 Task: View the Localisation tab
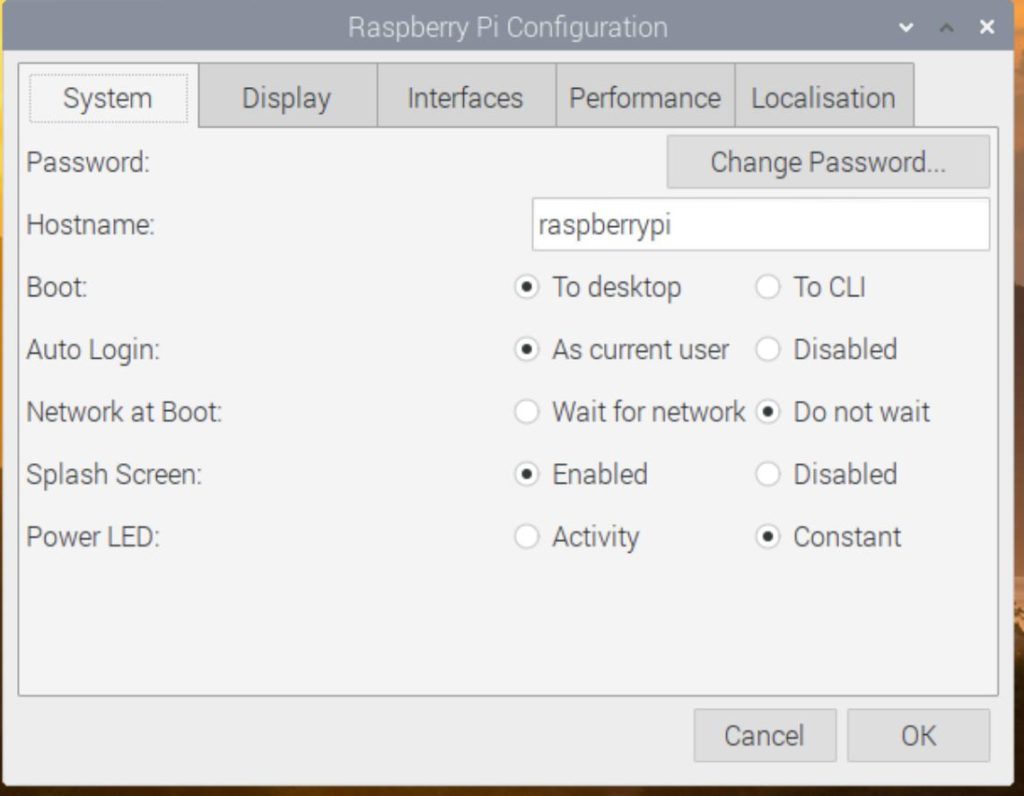click(x=824, y=97)
